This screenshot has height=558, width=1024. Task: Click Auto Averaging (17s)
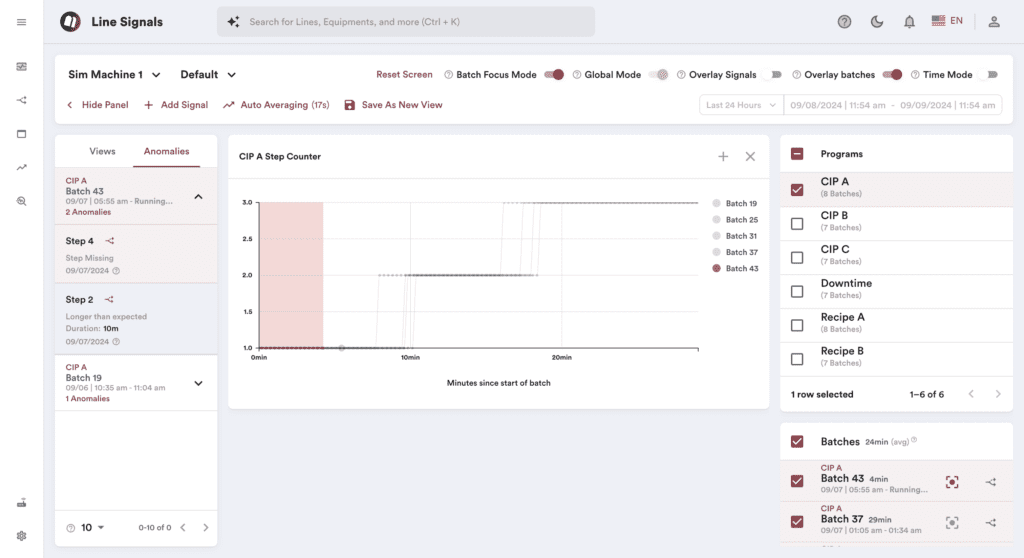click(x=276, y=105)
